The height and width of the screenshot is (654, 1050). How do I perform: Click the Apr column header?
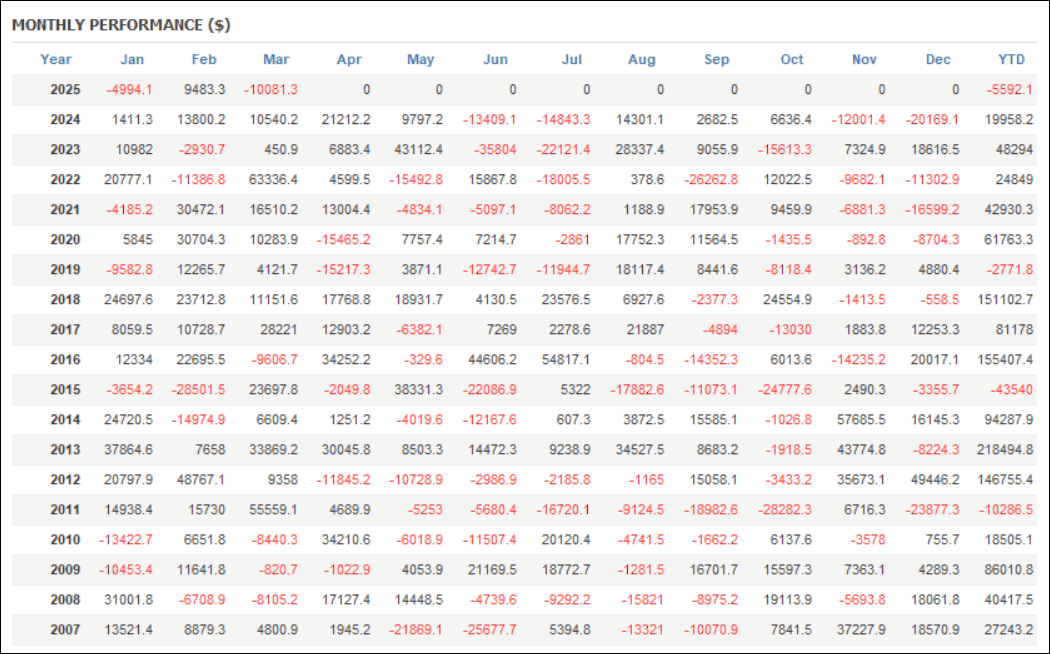click(x=349, y=60)
